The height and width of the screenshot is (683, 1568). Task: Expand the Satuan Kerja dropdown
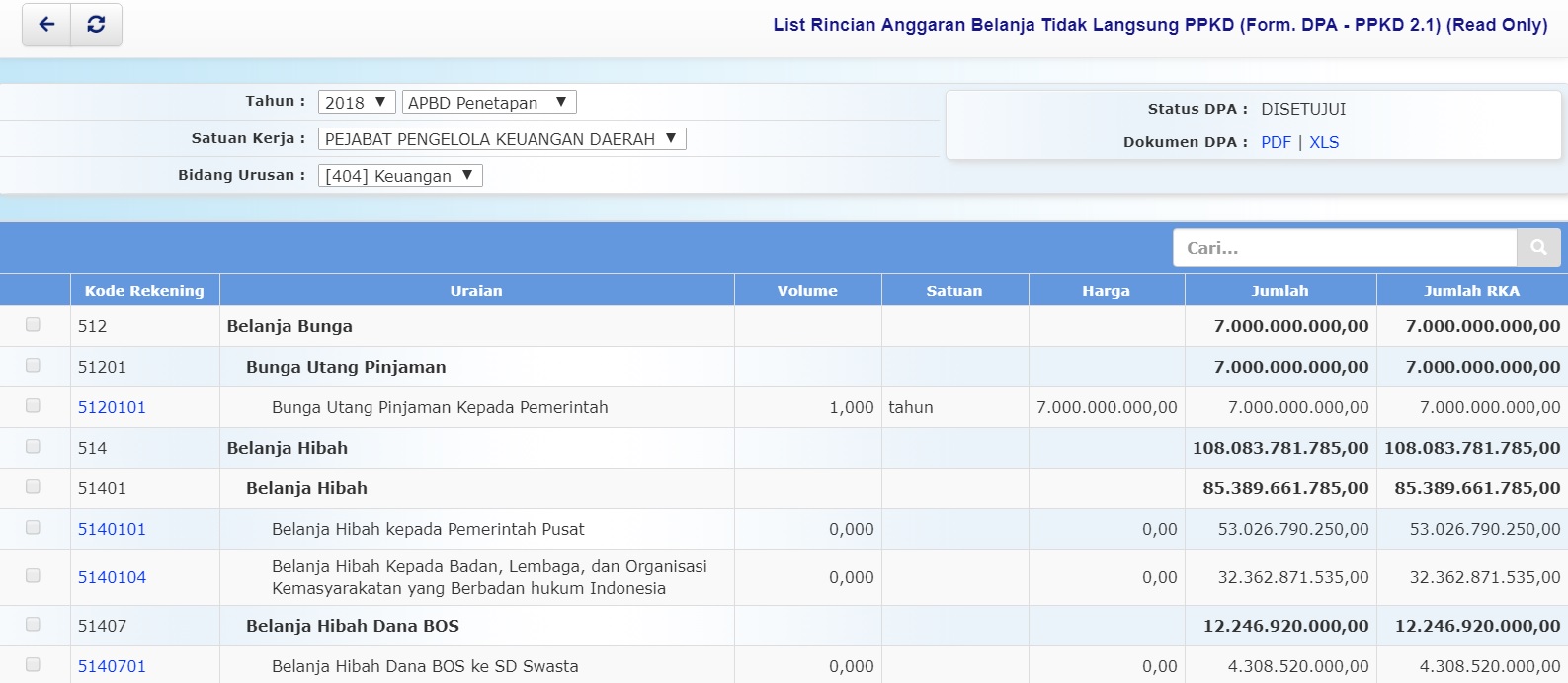(501, 139)
